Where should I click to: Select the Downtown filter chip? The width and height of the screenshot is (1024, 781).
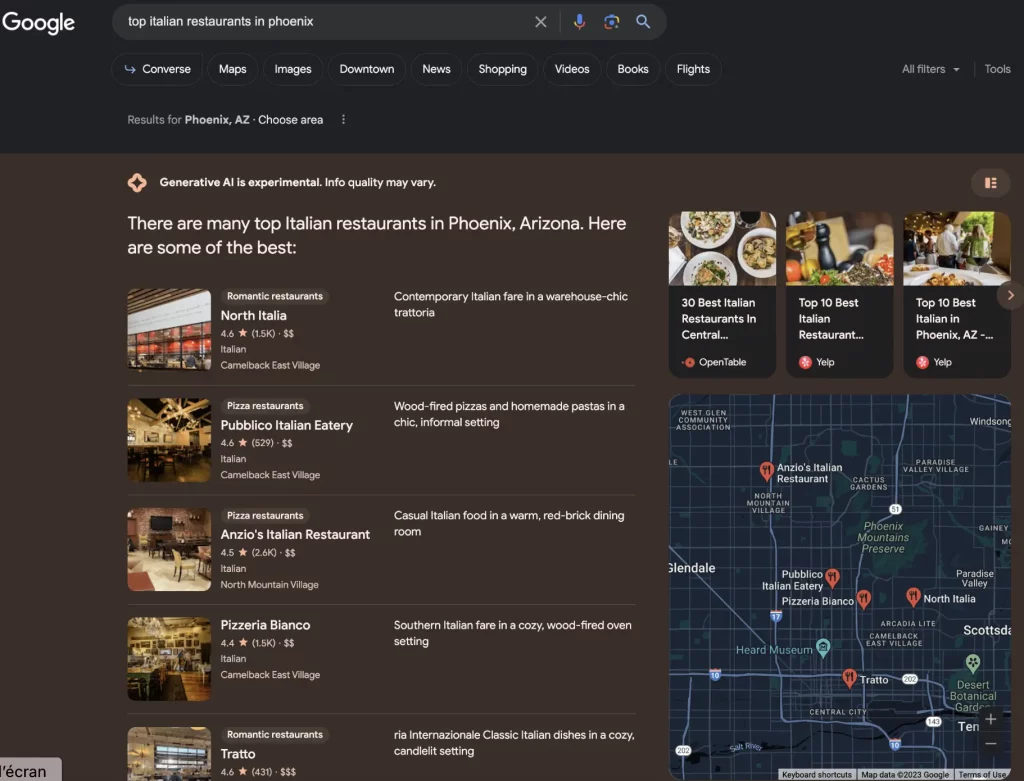[367, 69]
